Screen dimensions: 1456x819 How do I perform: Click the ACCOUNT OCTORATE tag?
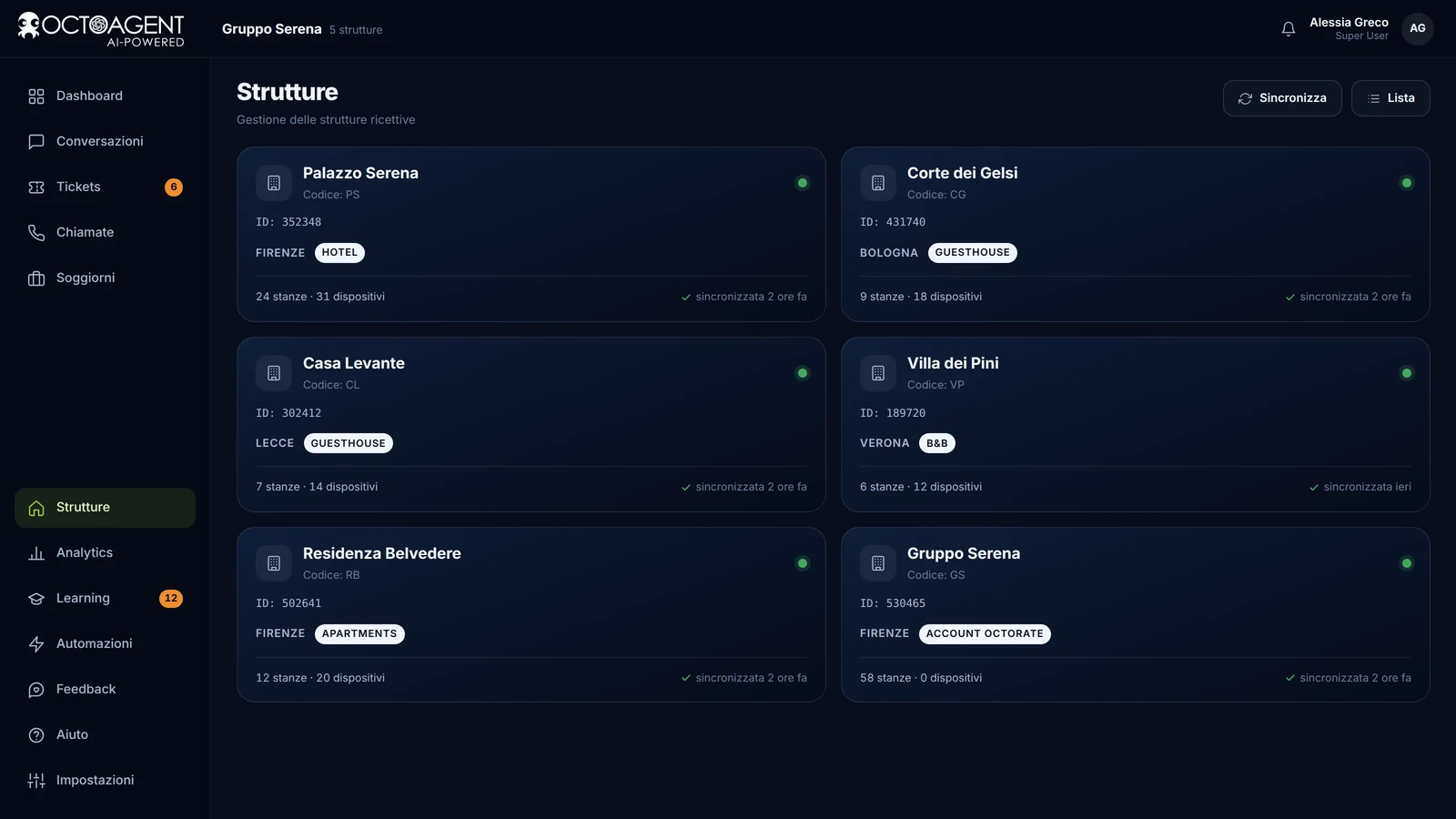click(x=985, y=634)
